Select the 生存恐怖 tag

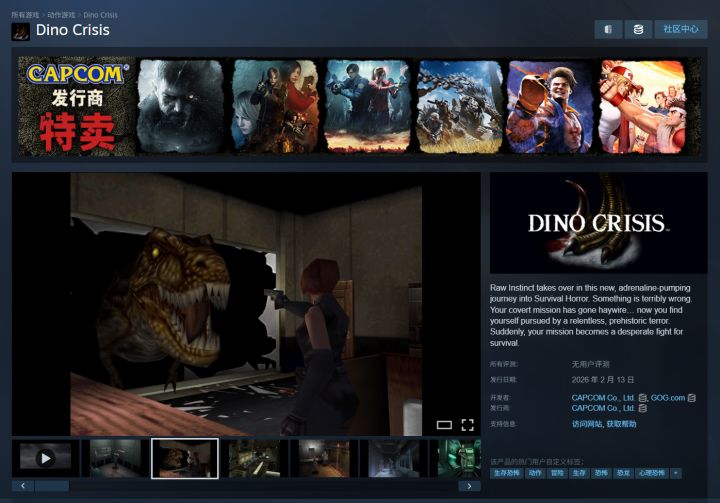pos(506,473)
